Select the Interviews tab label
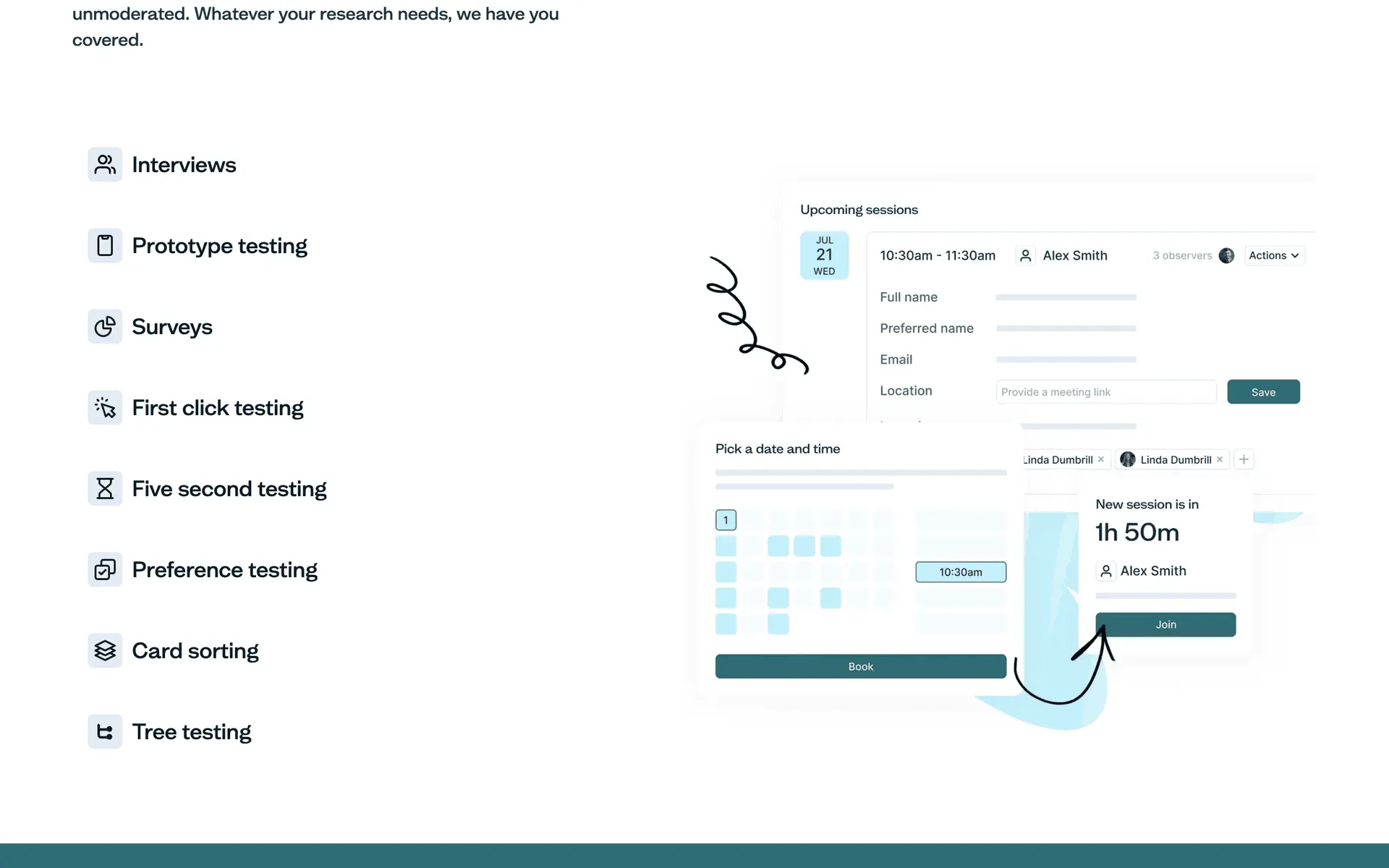Viewport: 1389px width, 868px height. click(x=184, y=165)
